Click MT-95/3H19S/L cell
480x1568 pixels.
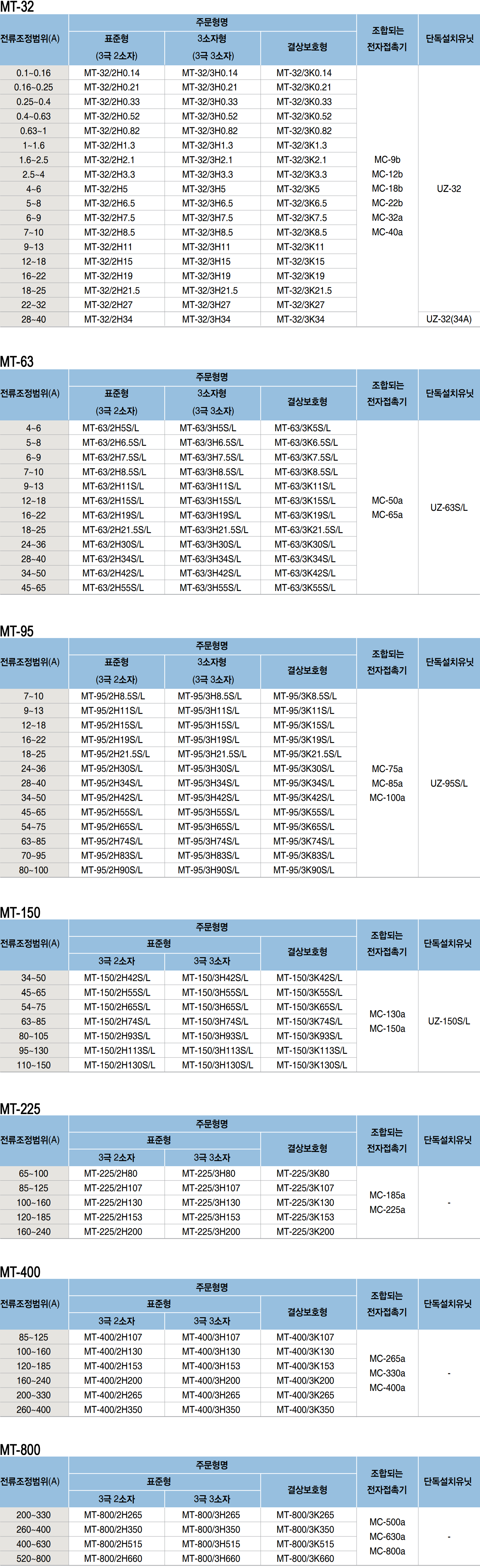pyautogui.click(x=208, y=740)
